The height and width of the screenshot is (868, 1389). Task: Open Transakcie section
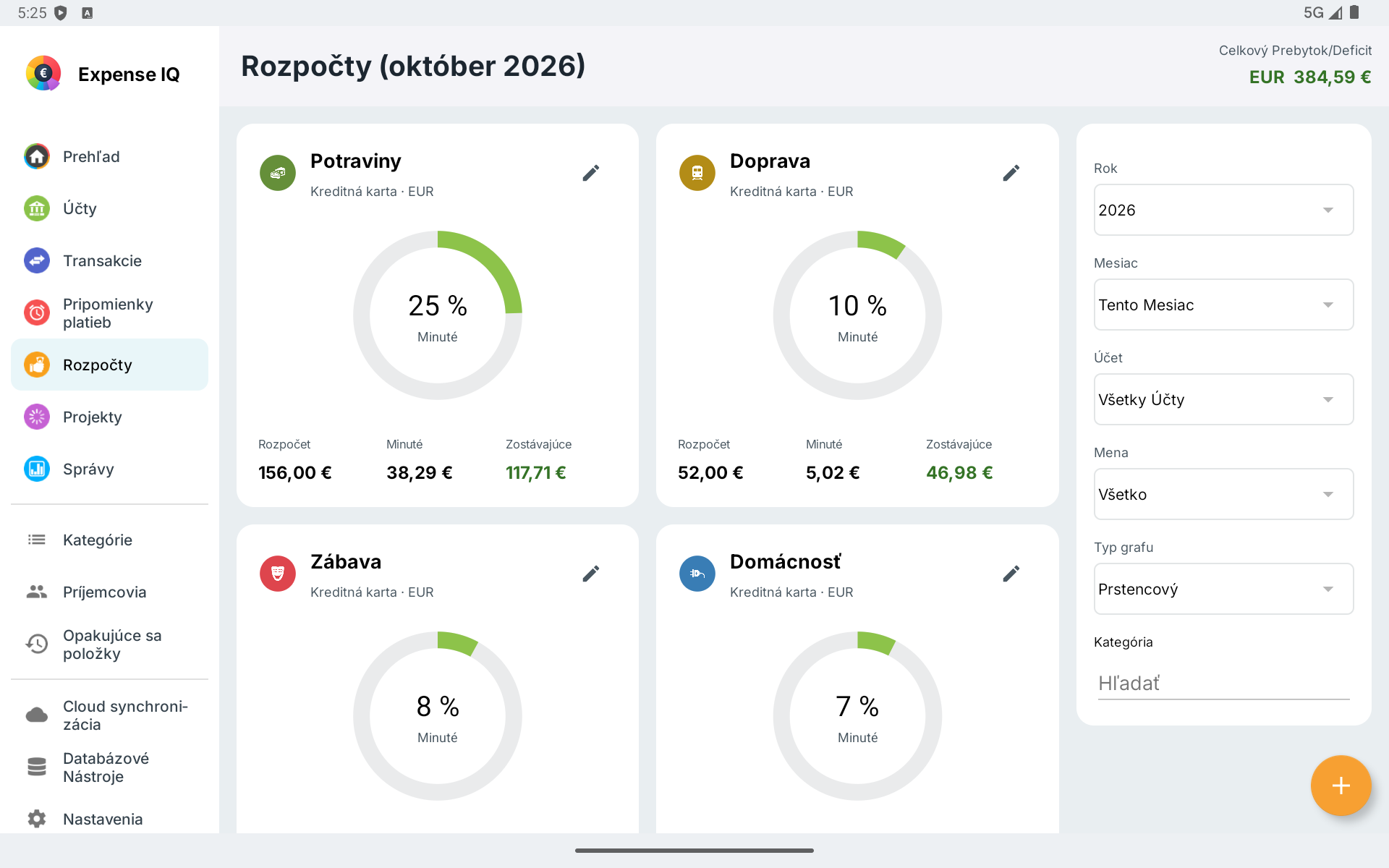tap(109, 260)
